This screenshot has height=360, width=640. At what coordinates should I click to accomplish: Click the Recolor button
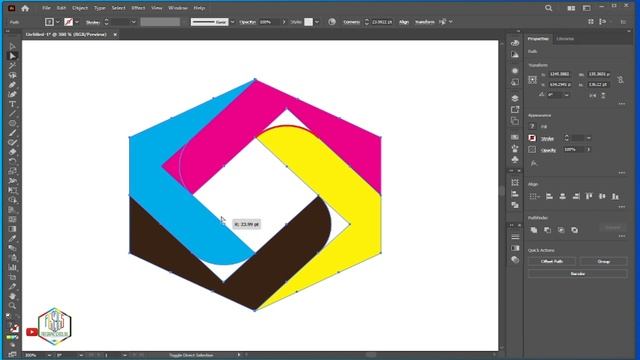click(x=578, y=274)
